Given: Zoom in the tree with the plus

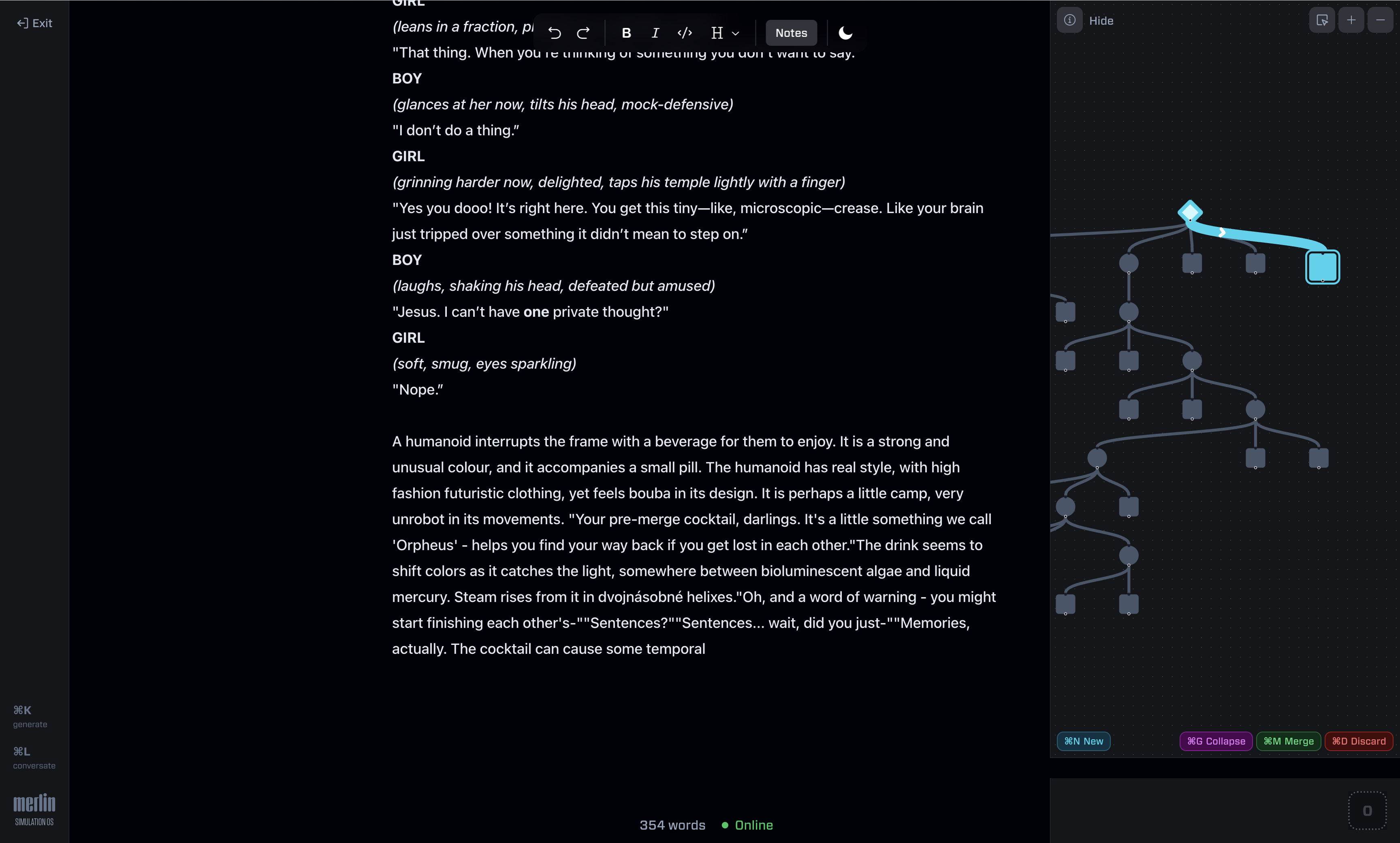Looking at the screenshot, I should click(x=1351, y=20).
